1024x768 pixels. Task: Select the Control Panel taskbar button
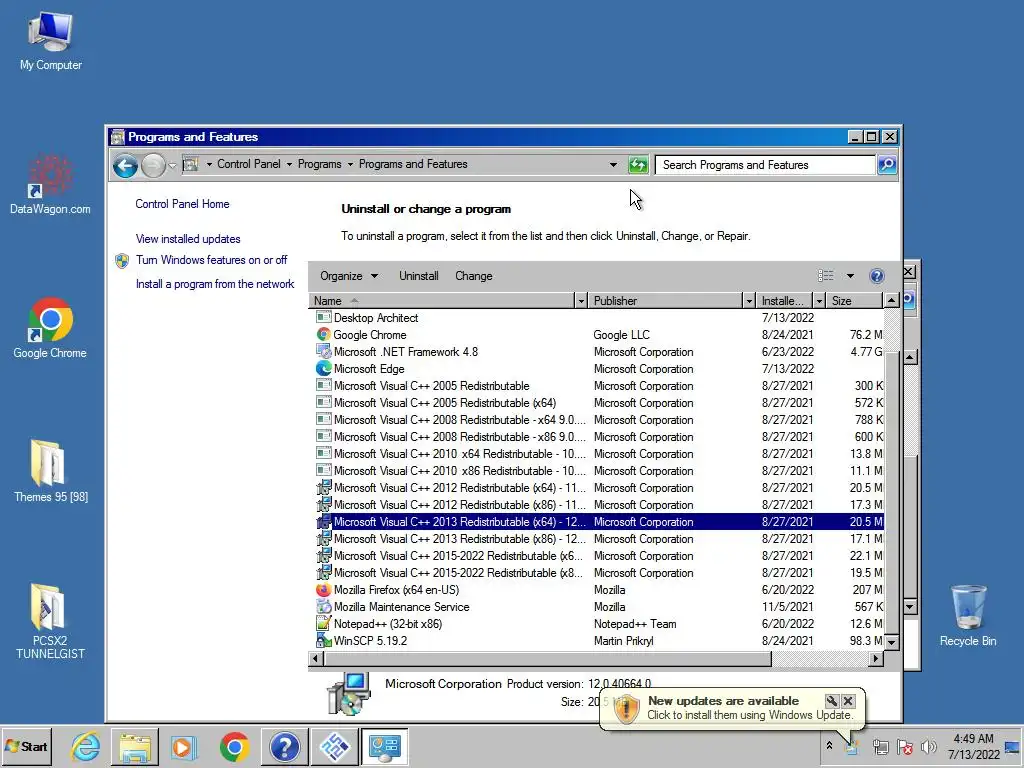385,746
